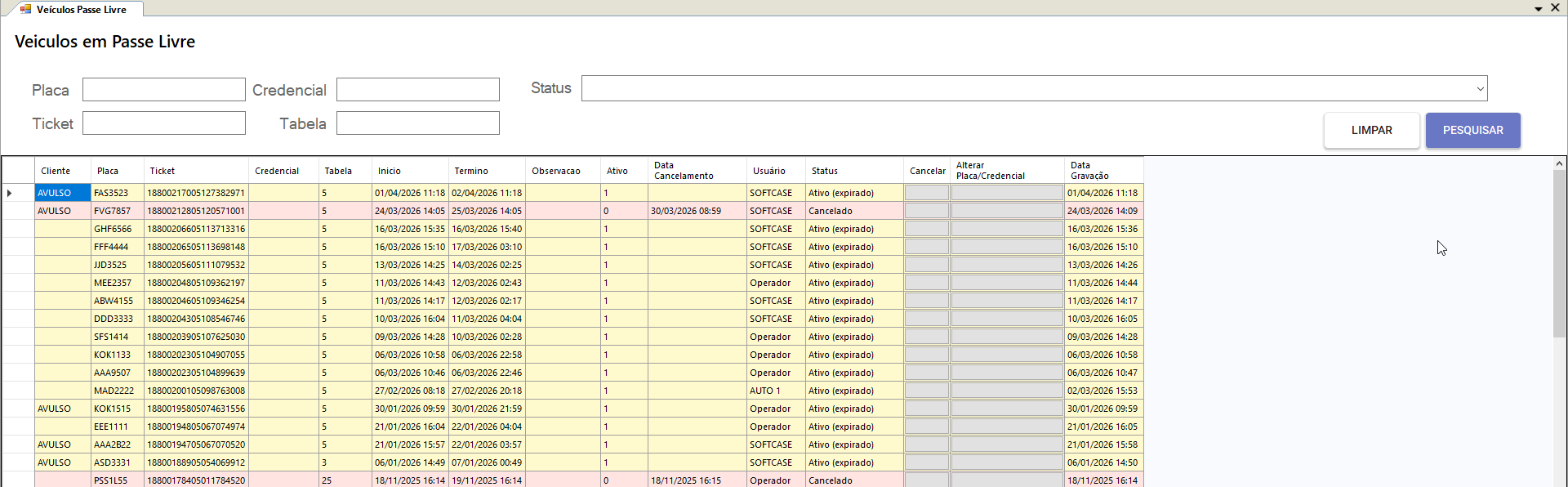Select Inicio cell 18/11/2025 16:14 for PSS1L55
The height and width of the screenshot is (487, 1568).
click(x=410, y=480)
